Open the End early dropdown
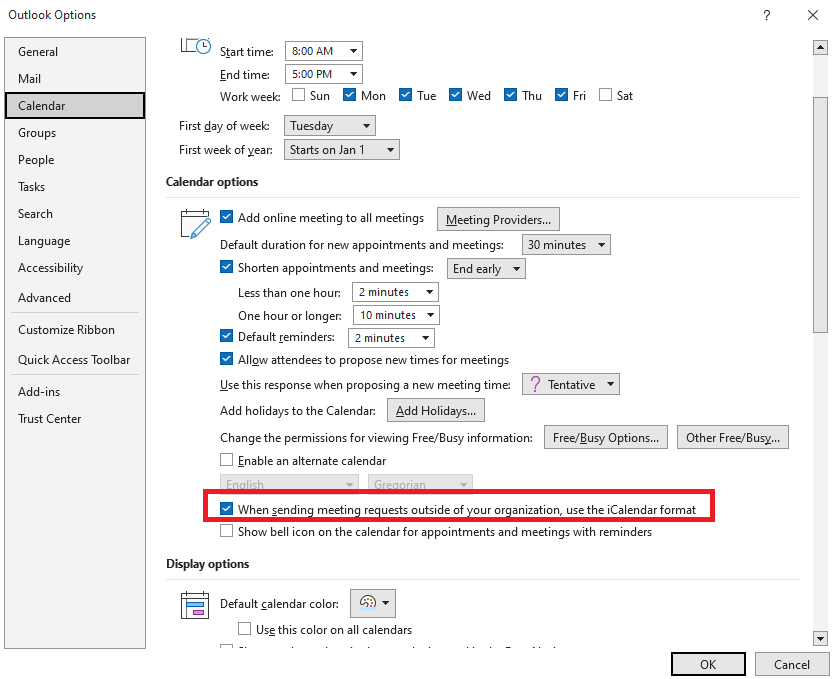 (x=486, y=269)
